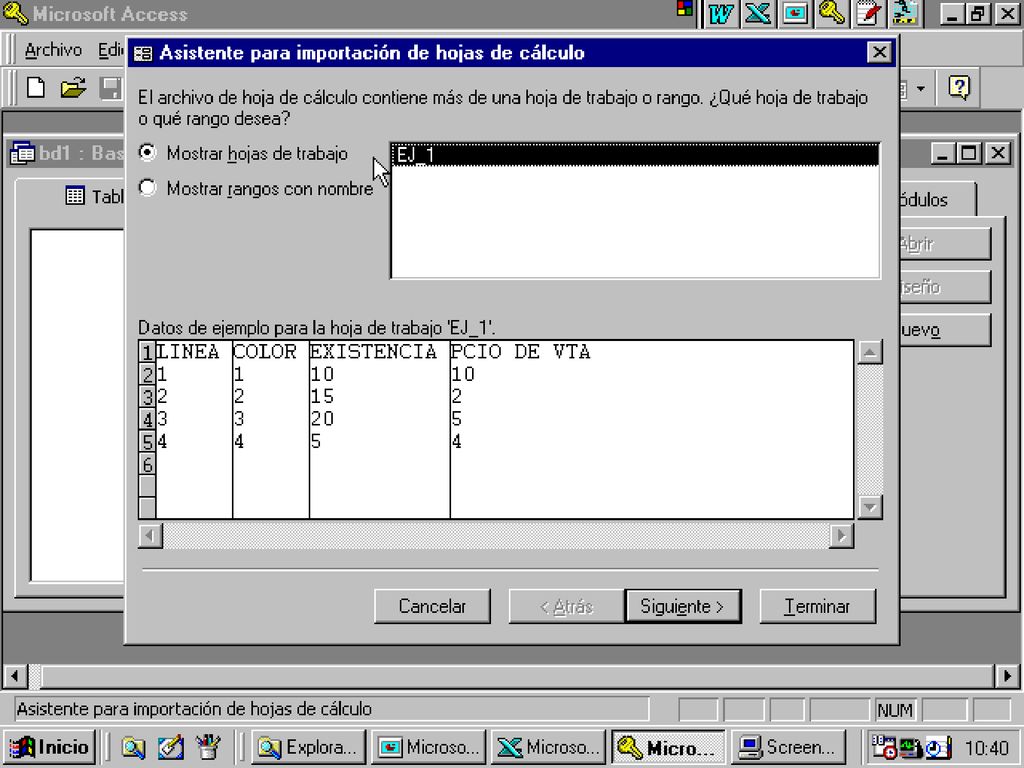Click the EXISTENCIA value 20 cell
The width and height of the screenshot is (1024, 768).
[379, 419]
